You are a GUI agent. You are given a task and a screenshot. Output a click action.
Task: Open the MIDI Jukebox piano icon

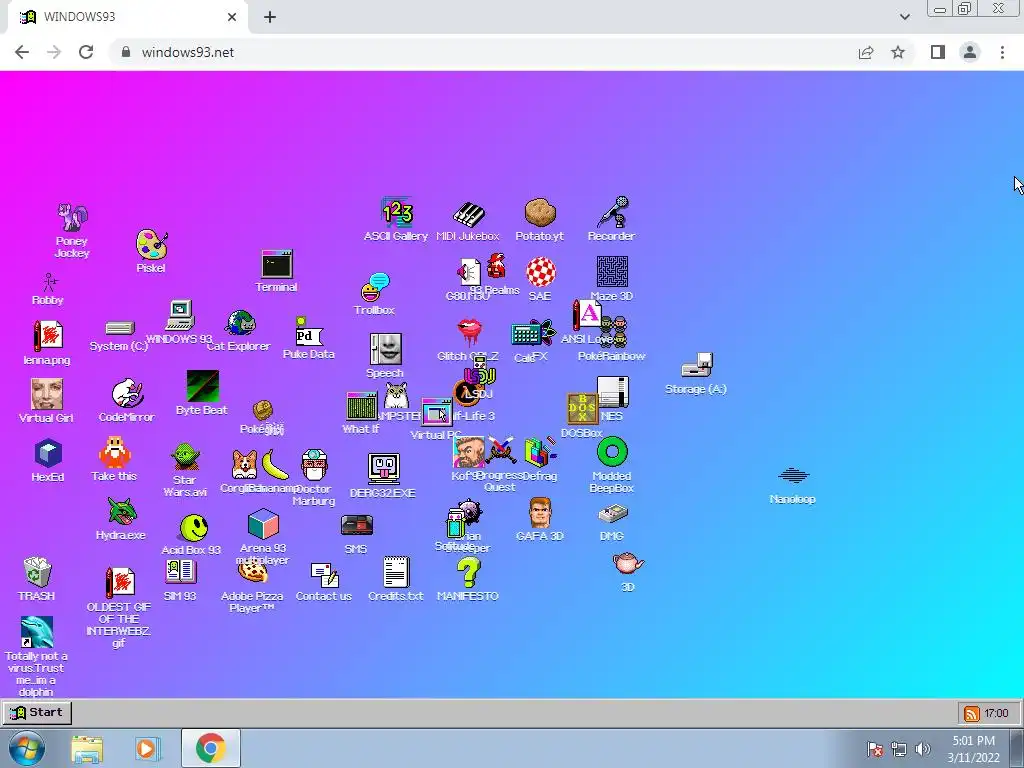point(468,214)
